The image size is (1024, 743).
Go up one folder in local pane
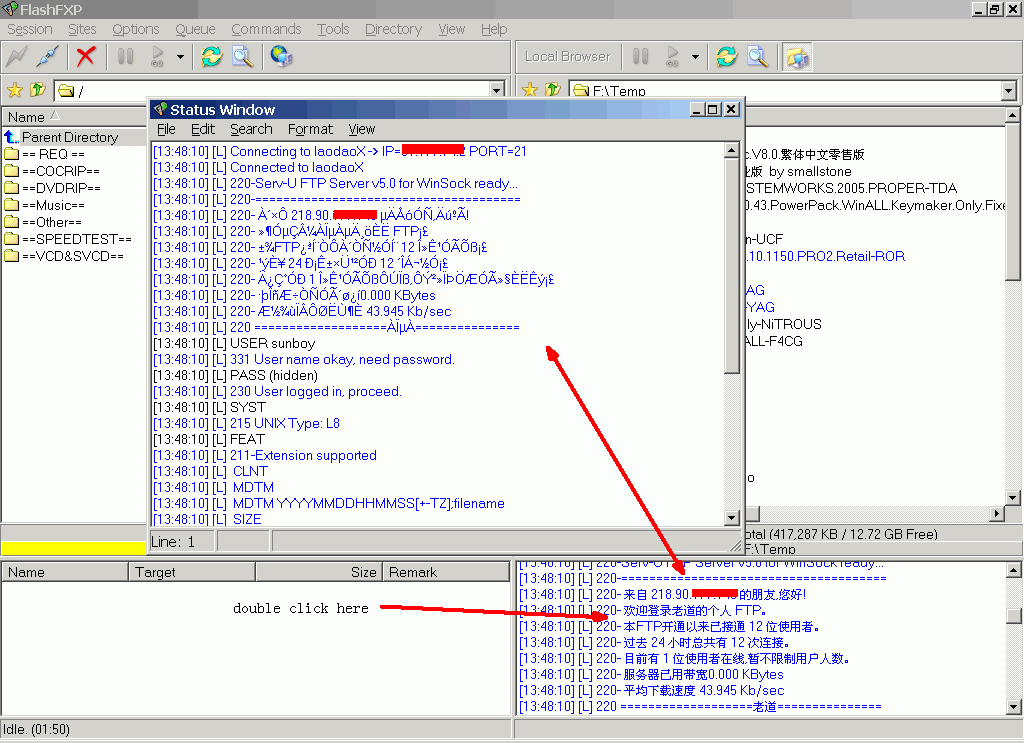point(553,91)
